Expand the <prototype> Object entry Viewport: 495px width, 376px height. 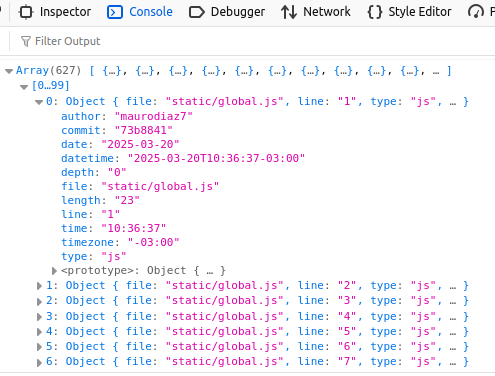(x=55, y=271)
